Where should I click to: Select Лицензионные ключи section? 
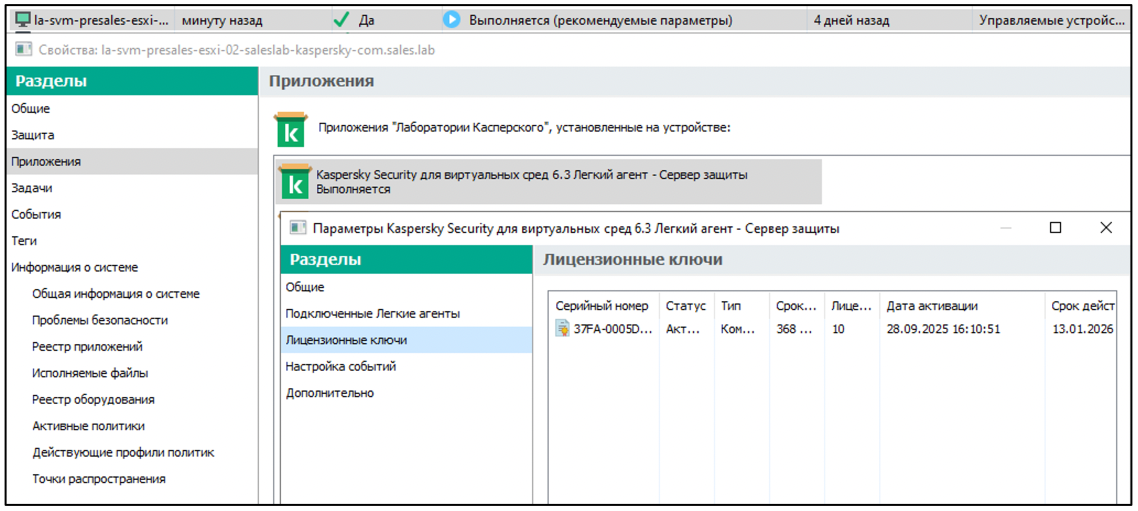point(406,340)
